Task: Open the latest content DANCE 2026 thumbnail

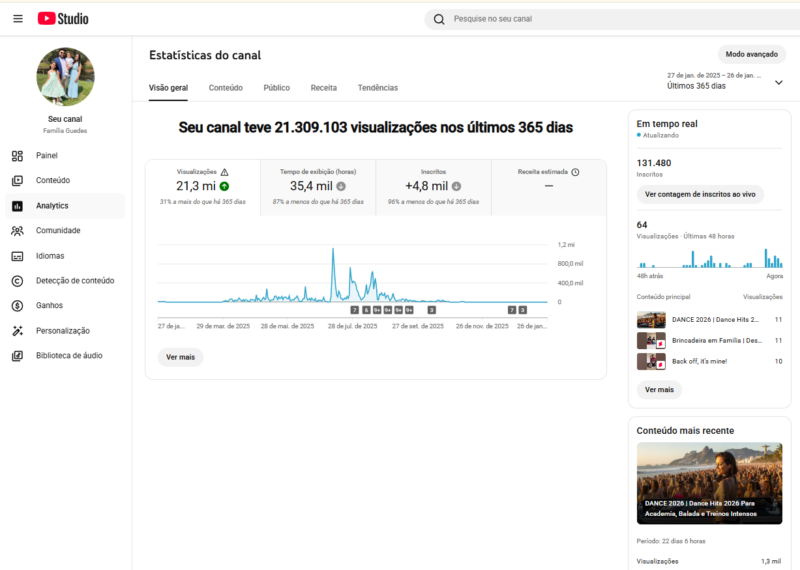Action: tap(709, 483)
